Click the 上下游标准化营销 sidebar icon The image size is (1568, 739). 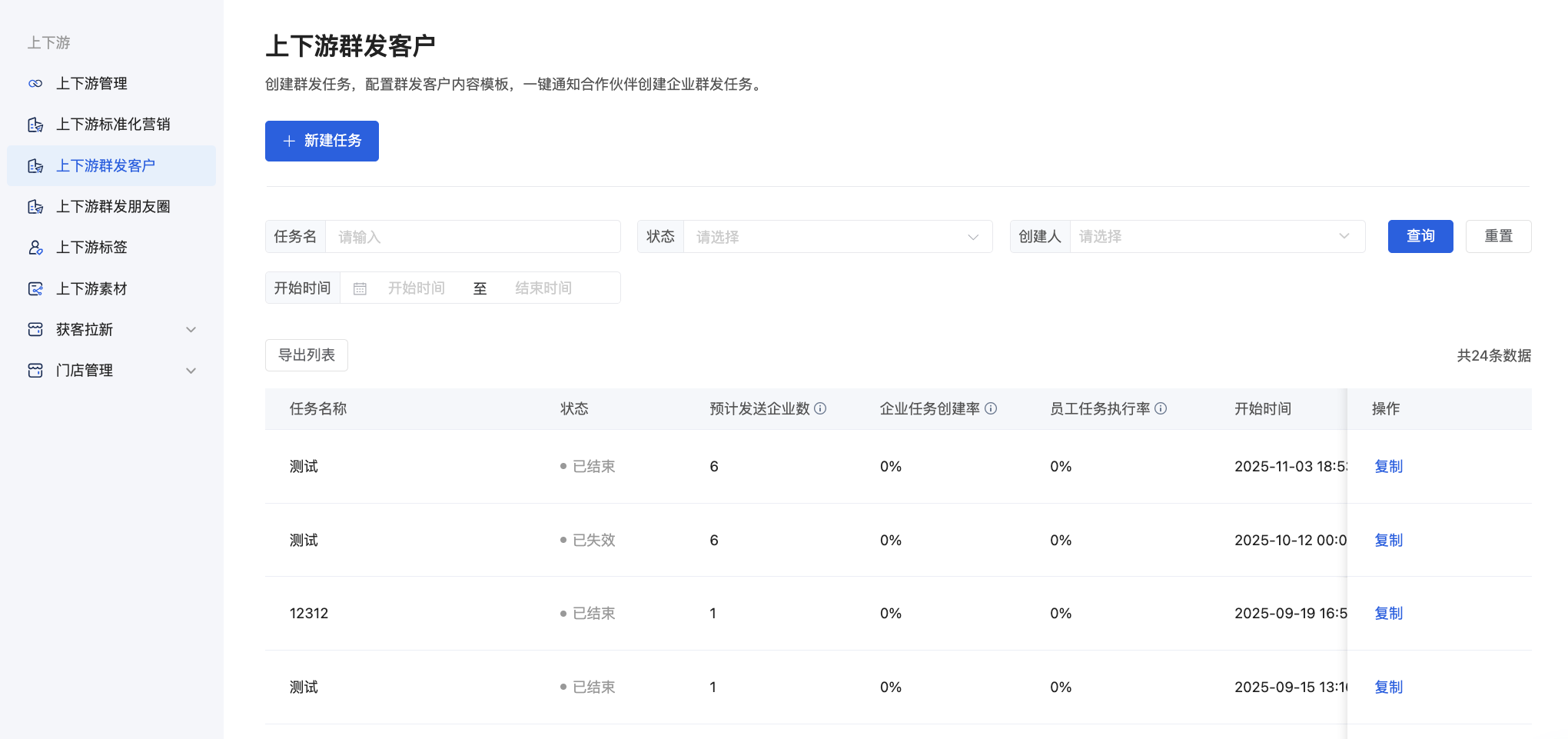click(x=35, y=125)
